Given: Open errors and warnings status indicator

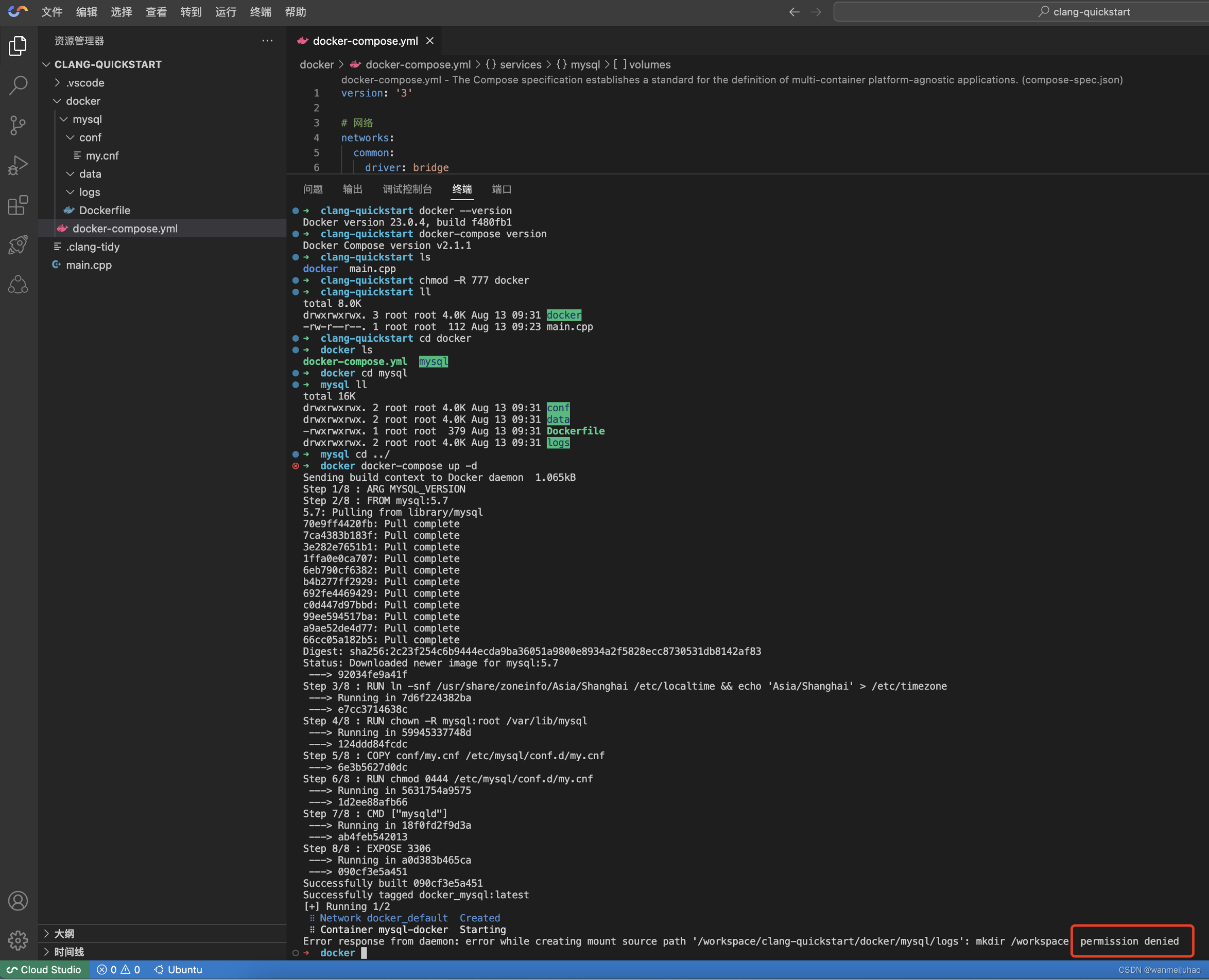Looking at the screenshot, I should 118,970.
